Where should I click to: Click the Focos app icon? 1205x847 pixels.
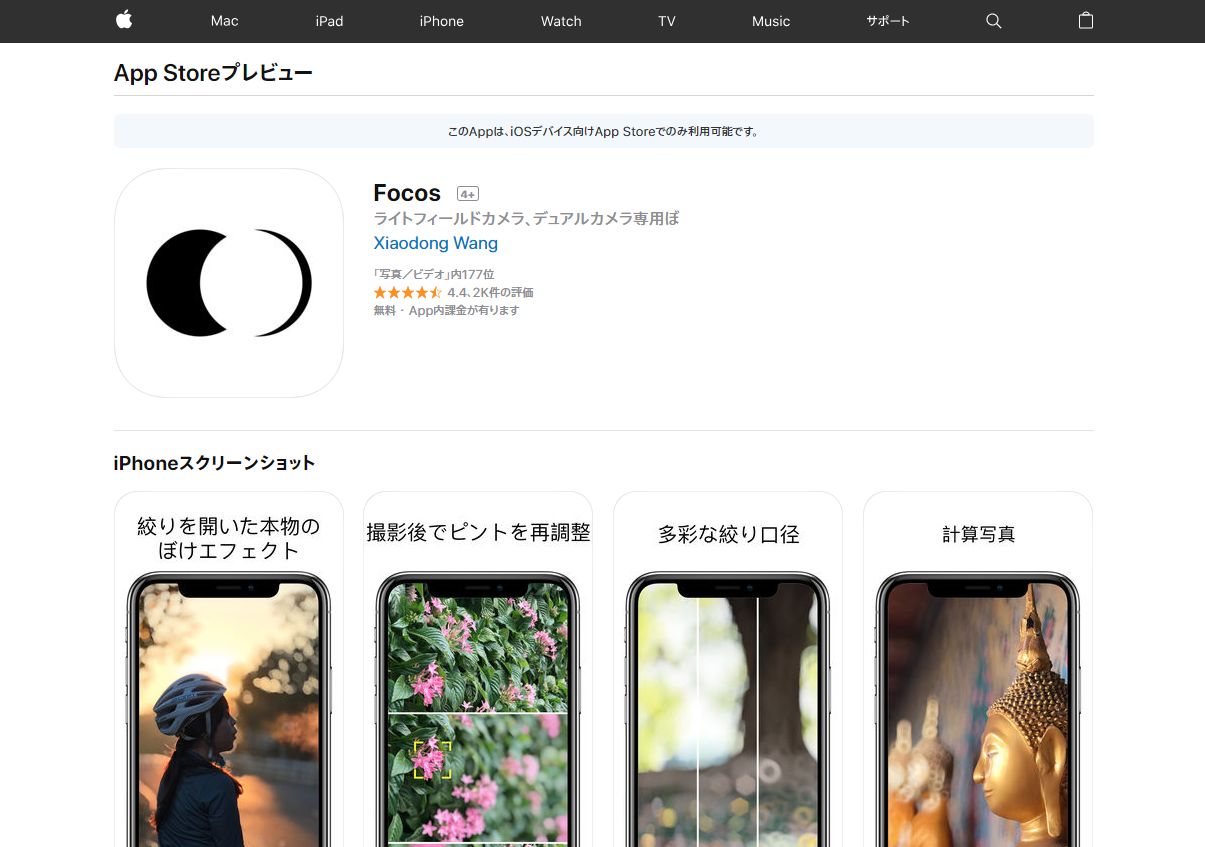[x=229, y=283]
